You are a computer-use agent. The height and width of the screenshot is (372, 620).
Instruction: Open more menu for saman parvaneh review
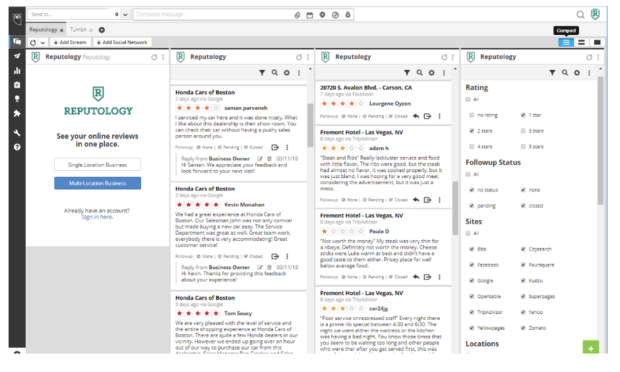pos(287,147)
